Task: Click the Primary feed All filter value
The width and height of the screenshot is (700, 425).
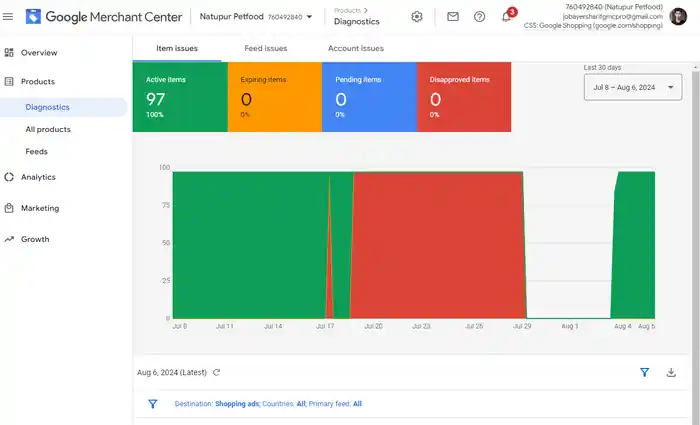Action: tap(357, 404)
